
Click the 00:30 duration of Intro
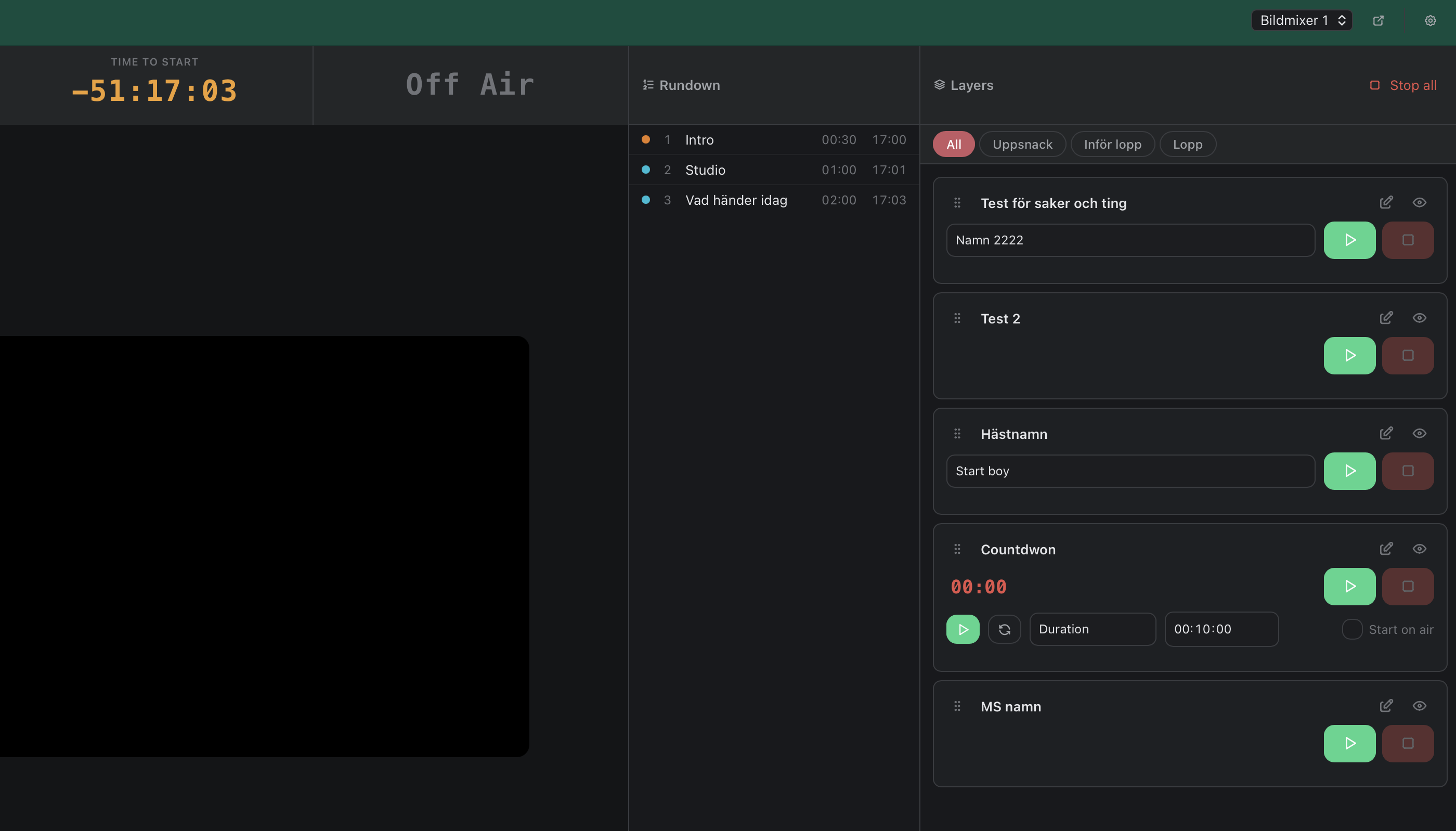coord(839,140)
